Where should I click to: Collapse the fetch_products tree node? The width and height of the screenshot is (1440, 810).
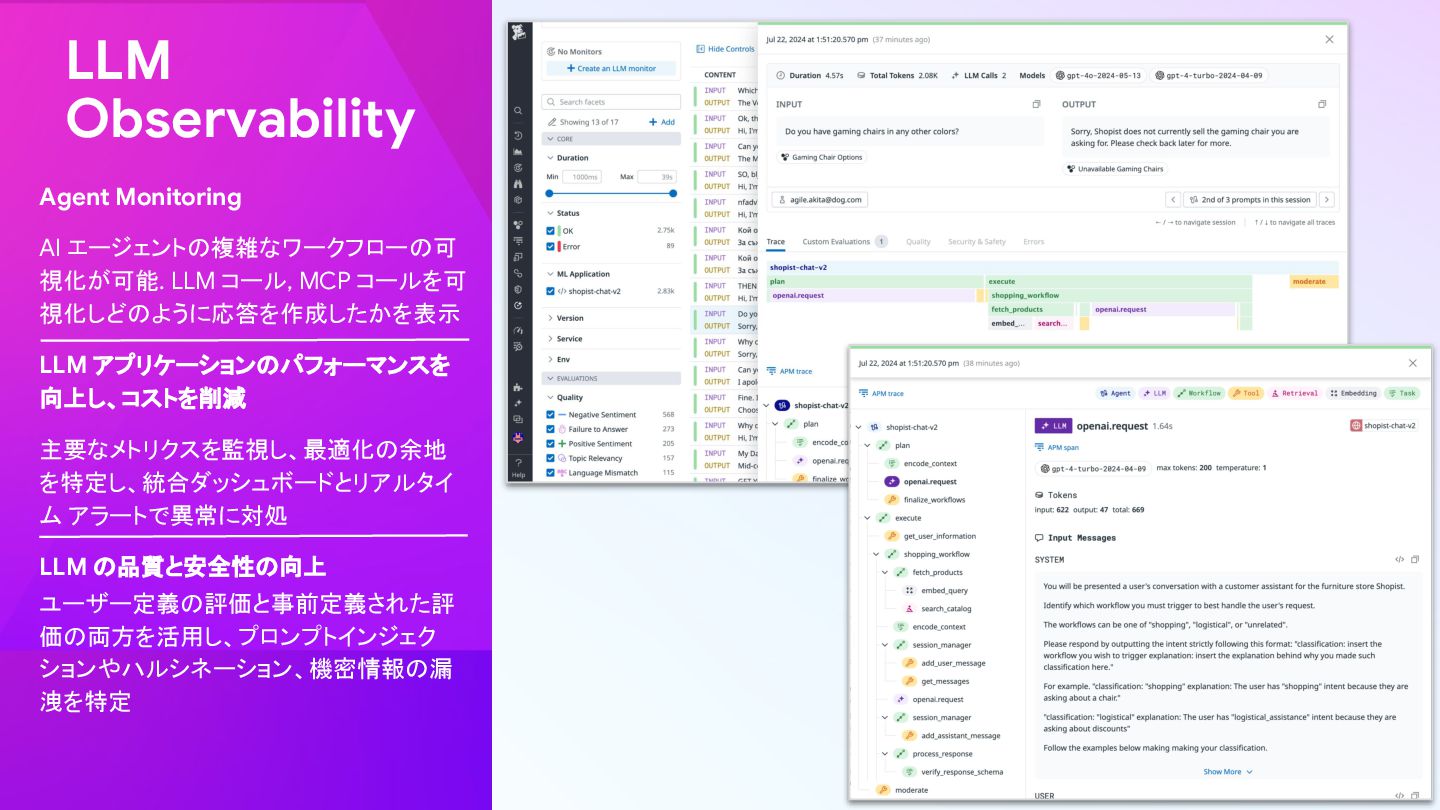point(885,572)
